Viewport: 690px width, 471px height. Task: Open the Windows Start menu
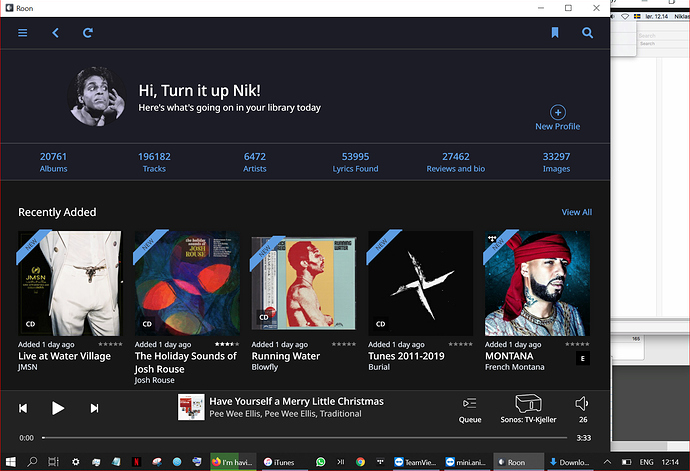(11, 462)
